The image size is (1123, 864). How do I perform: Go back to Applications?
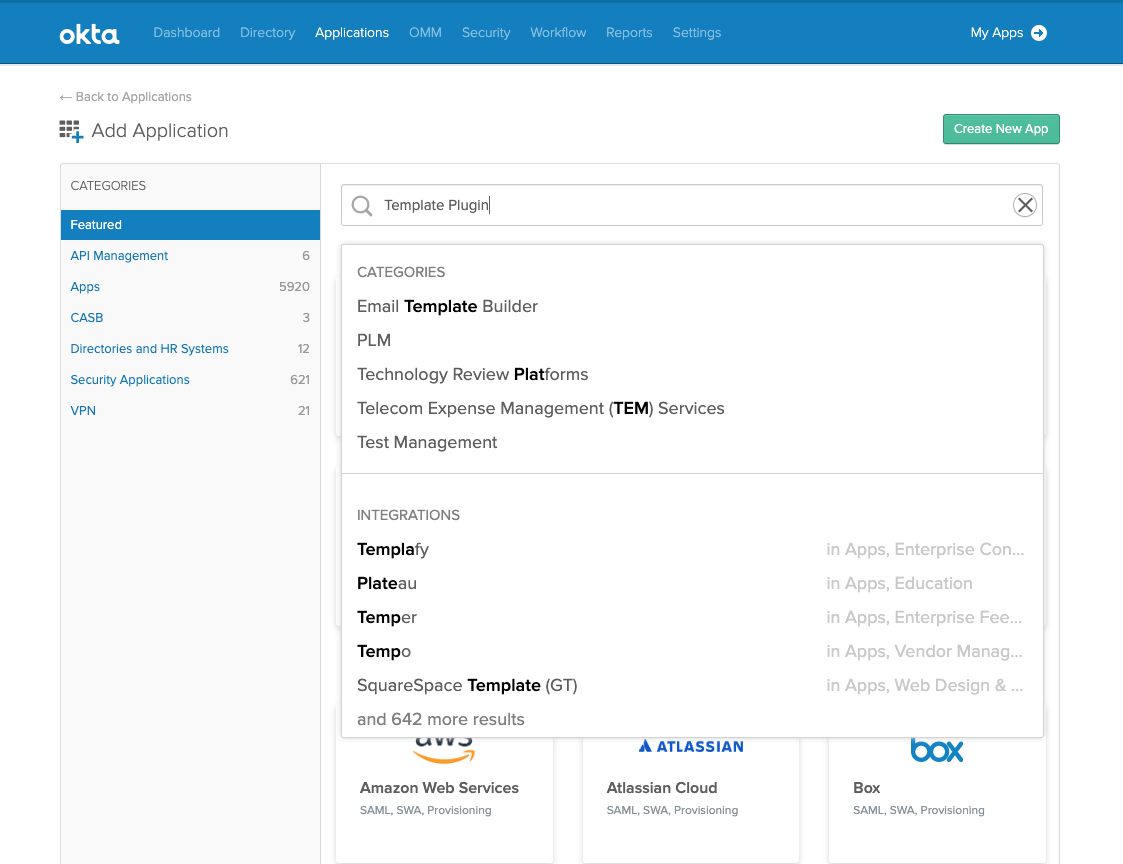tap(125, 97)
